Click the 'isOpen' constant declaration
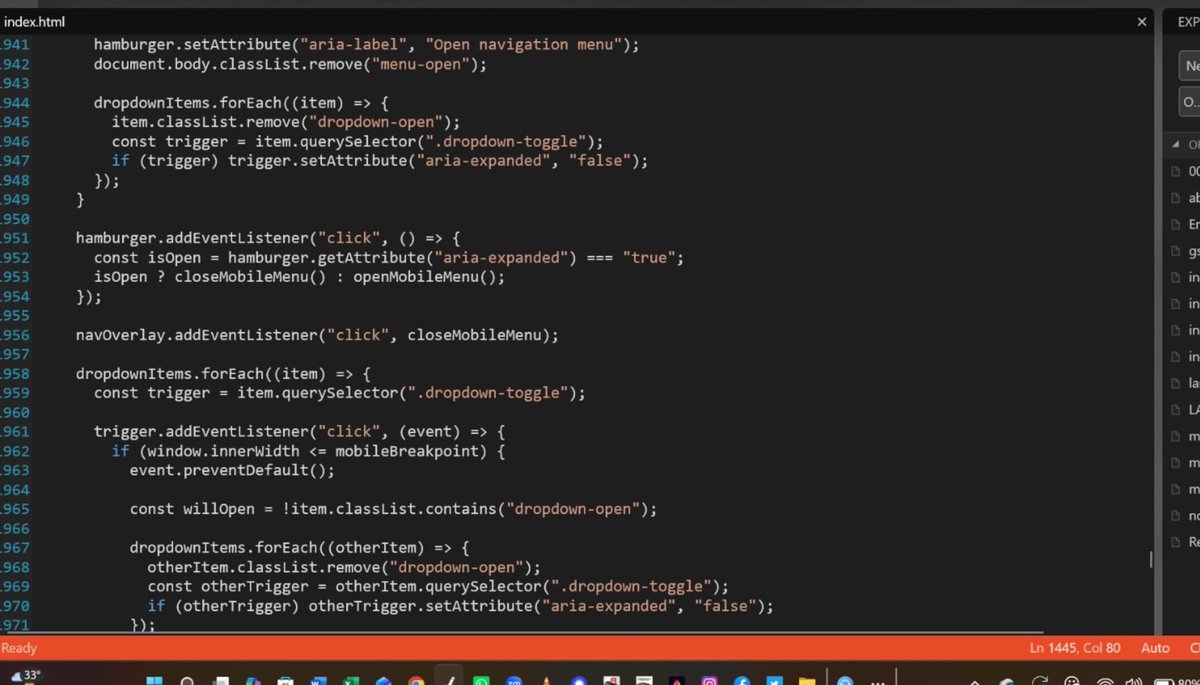The width and height of the screenshot is (1200, 685). (x=174, y=257)
